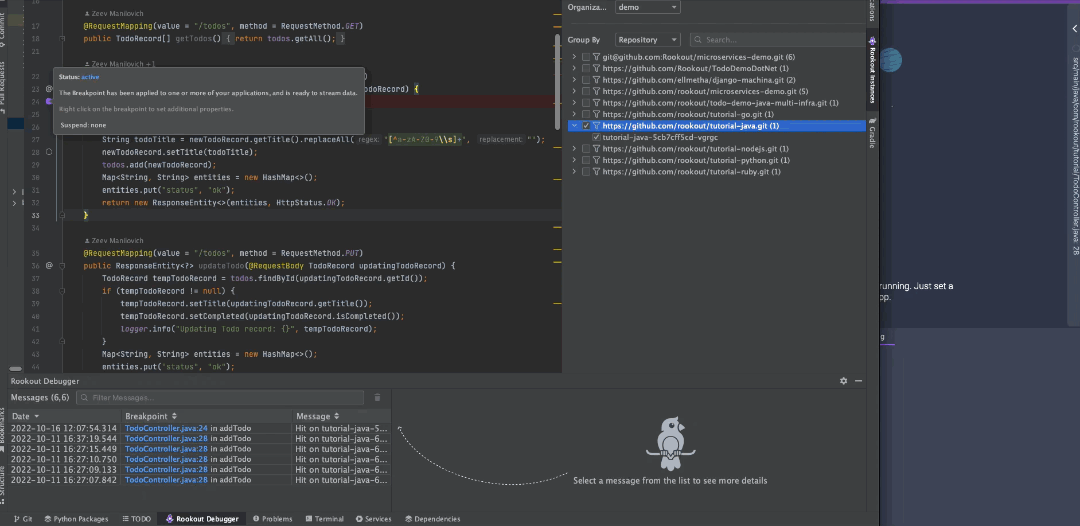This screenshot has height=526, width=1080.
Task: Check the ellmetha/django-machina.git checkbox
Action: click(585, 80)
